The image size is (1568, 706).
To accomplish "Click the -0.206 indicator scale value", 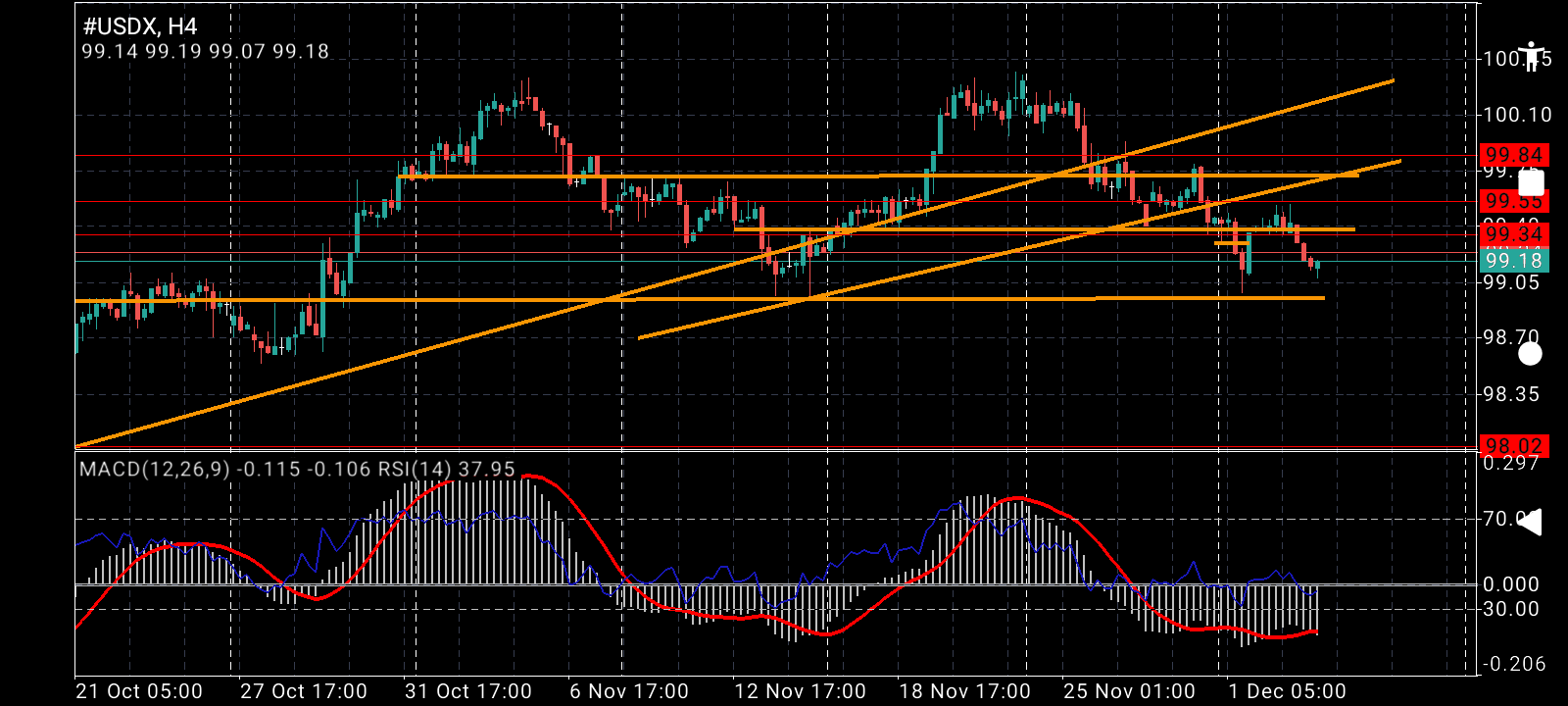I will tap(1514, 664).
